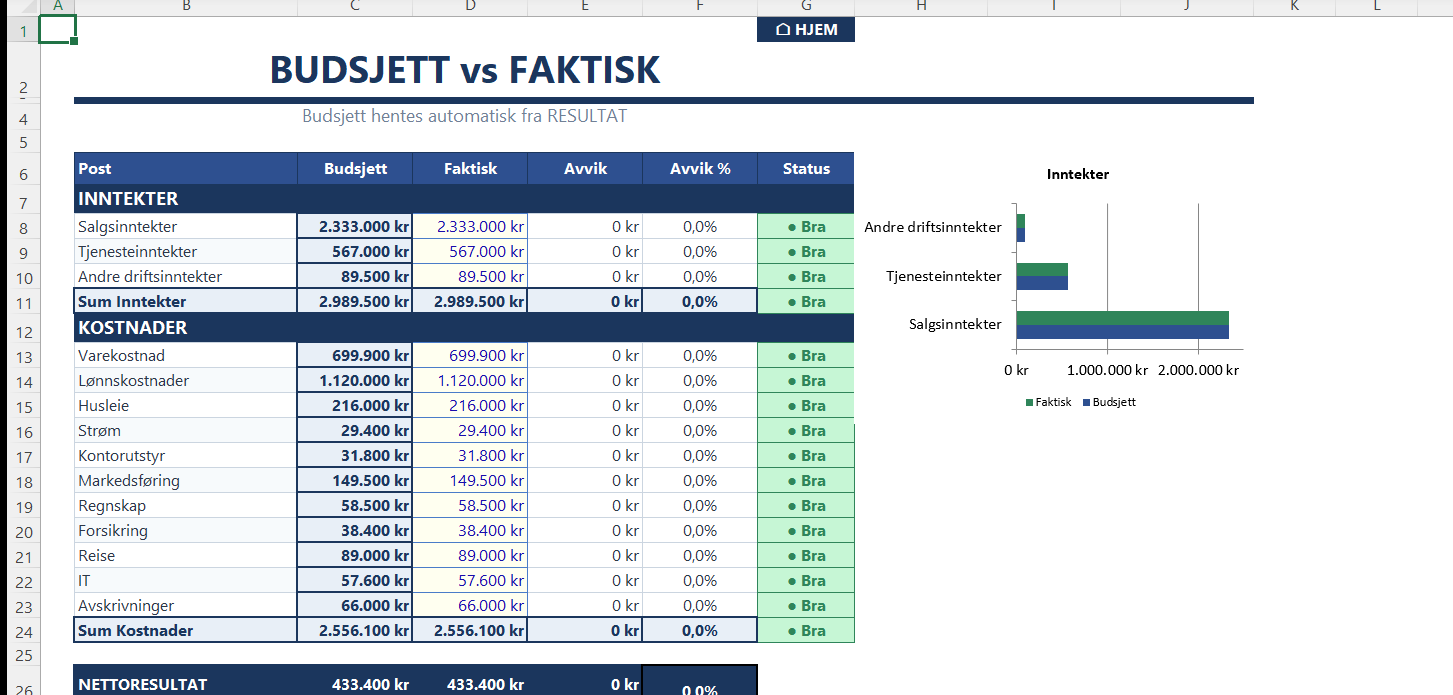1453x695 pixels.
Task: Select column G header
Action: click(806, 7)
